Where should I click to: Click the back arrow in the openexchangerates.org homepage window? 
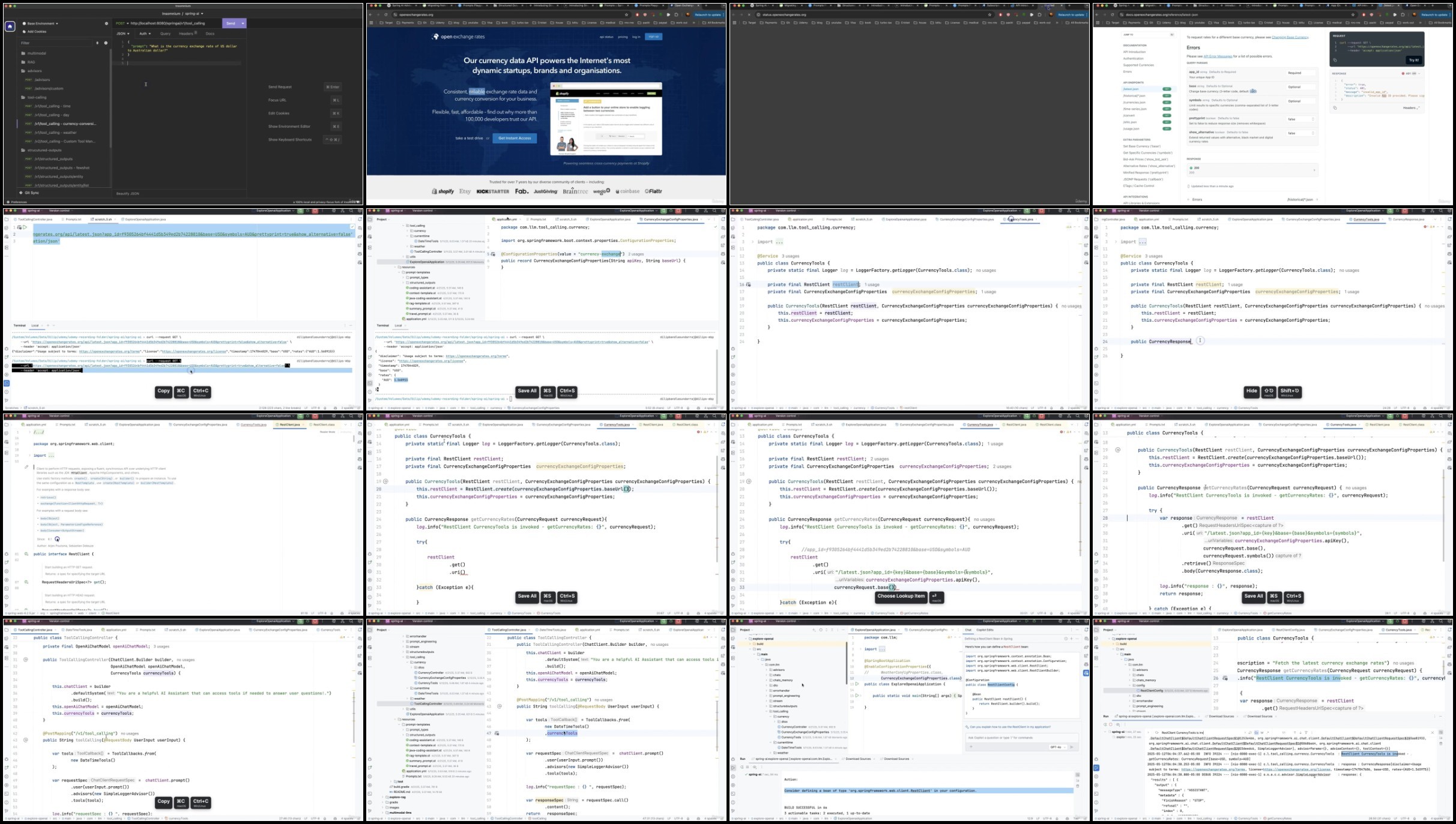tap(370, 14)
